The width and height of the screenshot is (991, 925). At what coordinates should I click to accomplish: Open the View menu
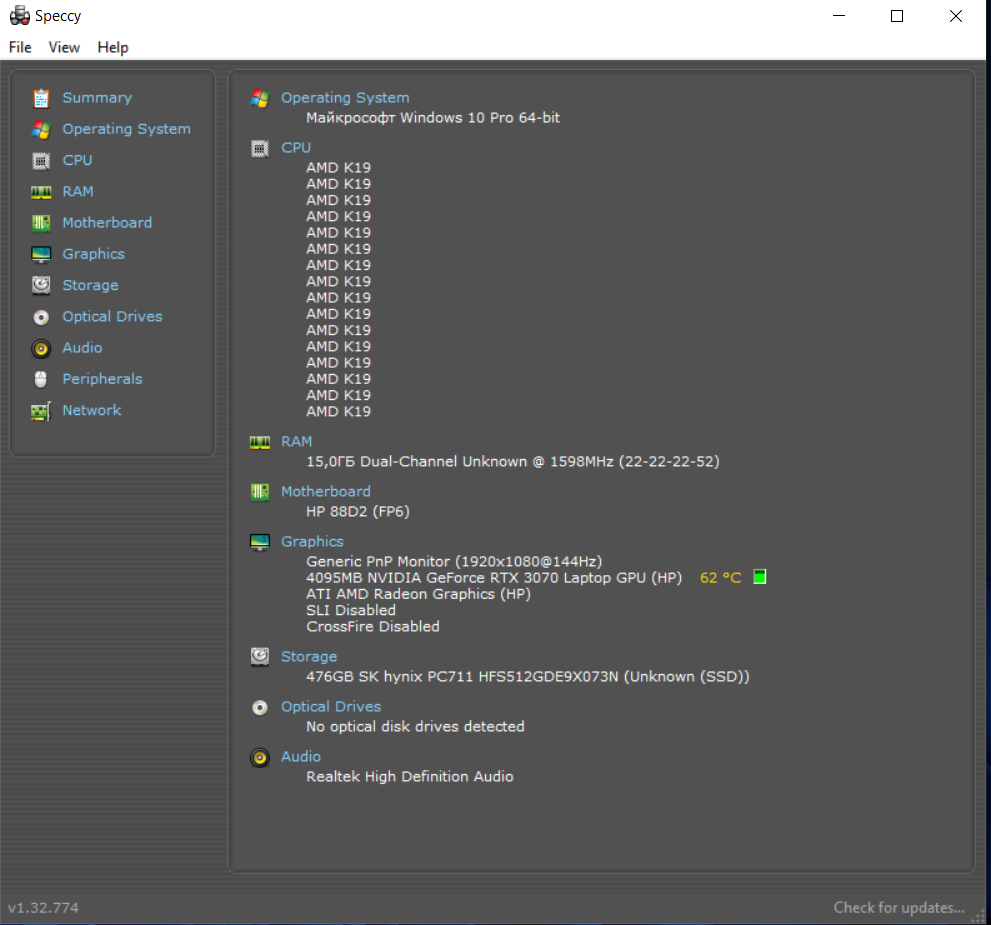[x=64, y=47]
